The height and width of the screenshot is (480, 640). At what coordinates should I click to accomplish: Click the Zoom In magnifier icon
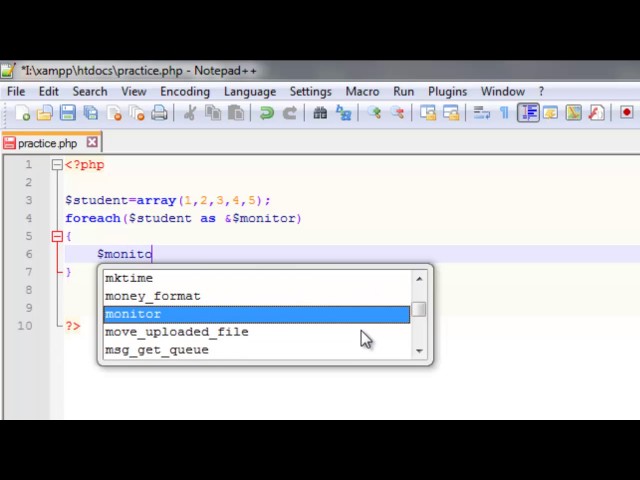click(x=374, y=113)
